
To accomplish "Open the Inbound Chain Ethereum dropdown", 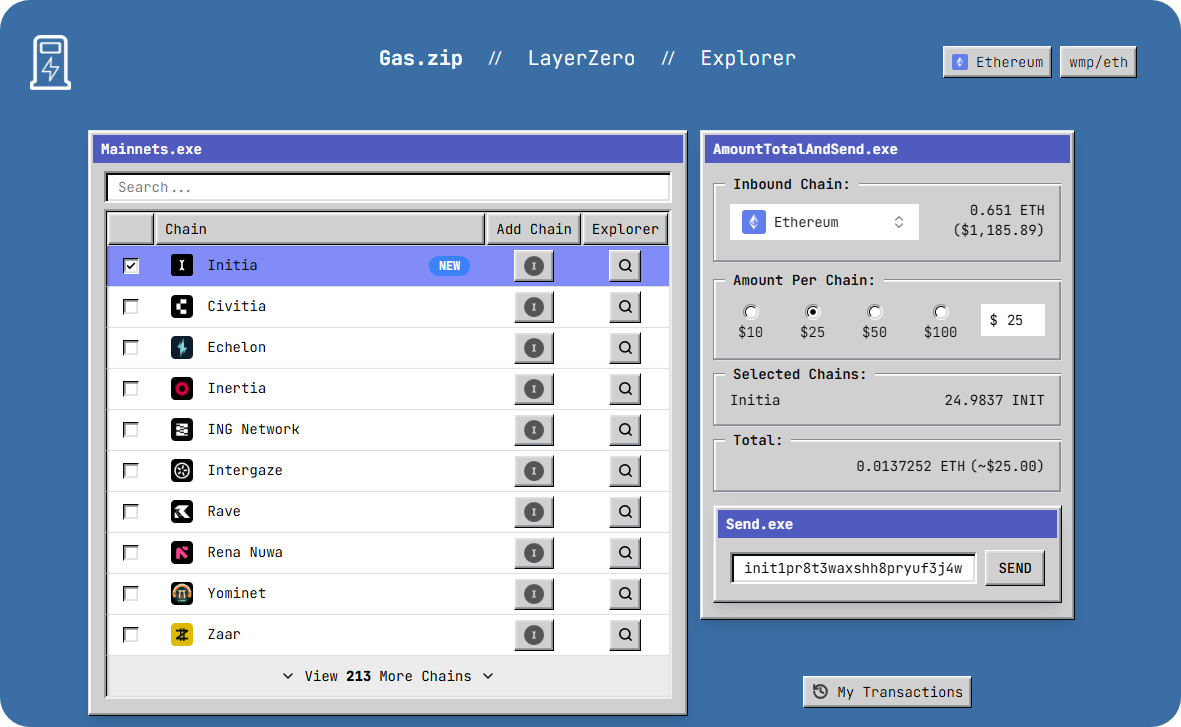I will point(824,222).
